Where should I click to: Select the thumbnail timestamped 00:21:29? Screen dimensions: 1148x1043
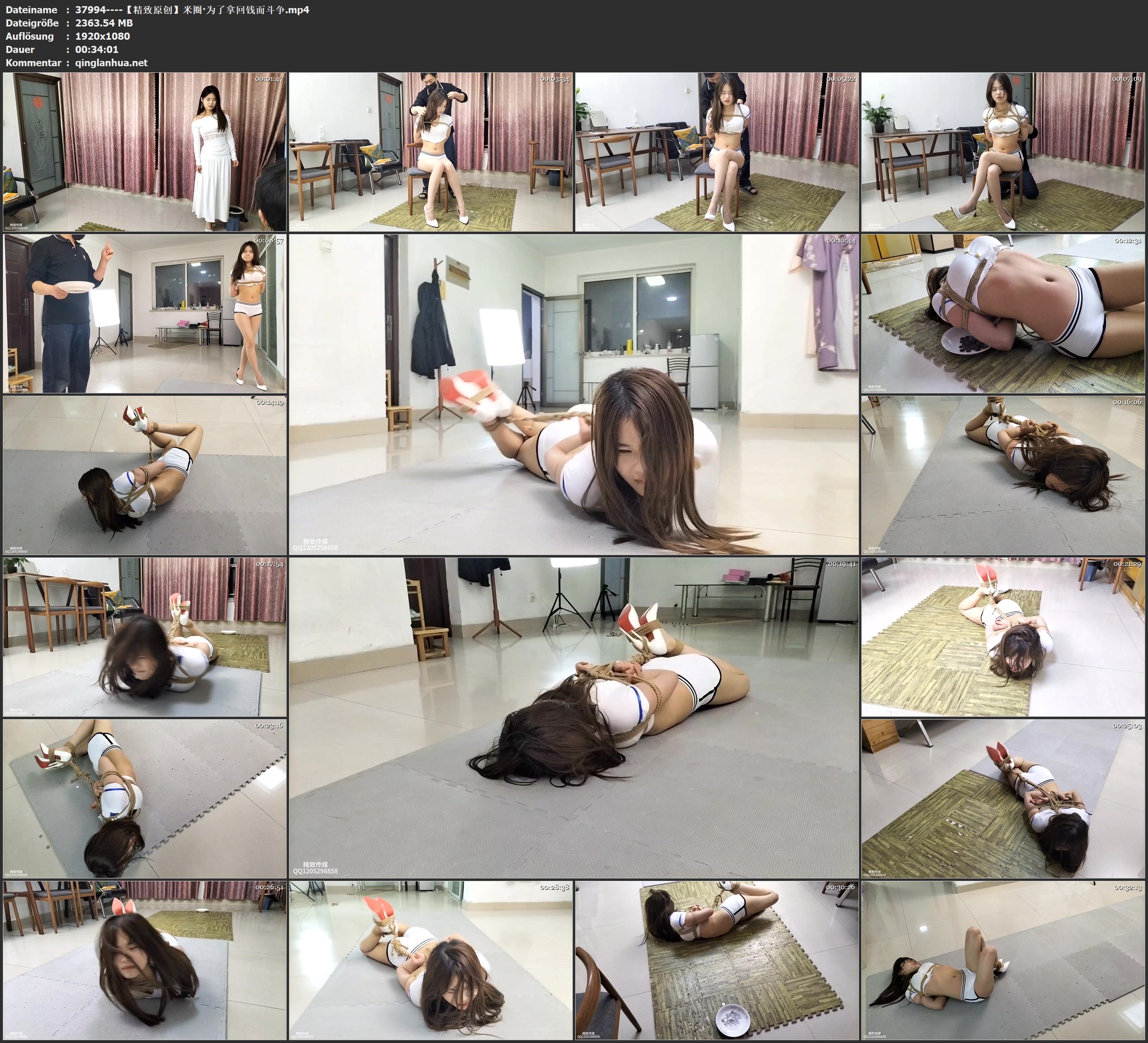tap(1002, 636)
